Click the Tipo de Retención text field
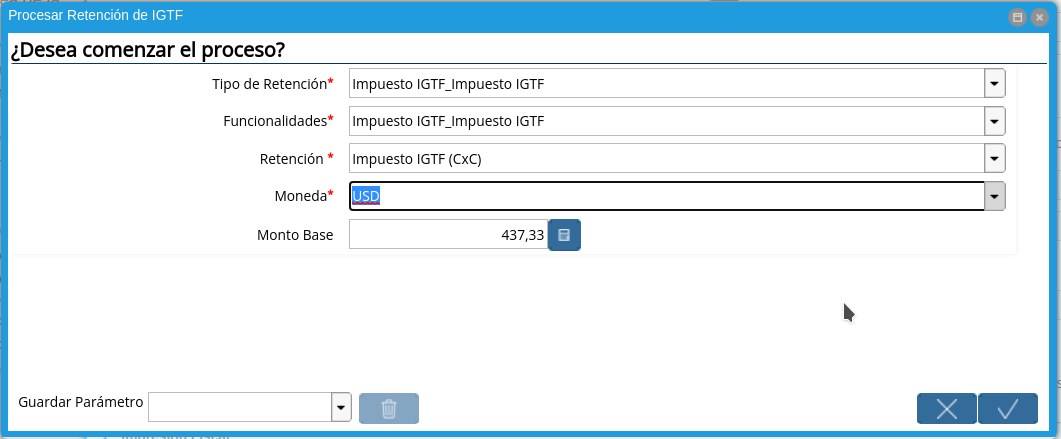 665,83
